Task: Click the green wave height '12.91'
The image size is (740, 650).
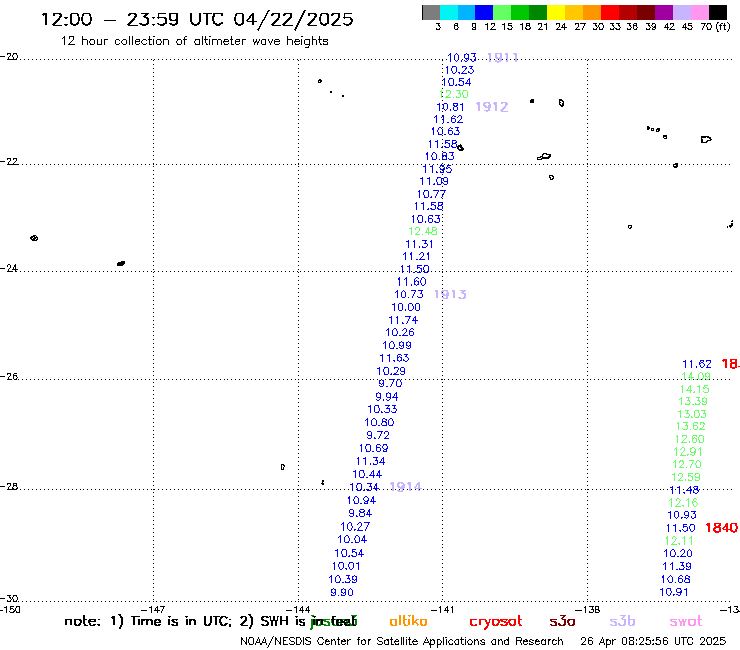Action: (688, 452)
